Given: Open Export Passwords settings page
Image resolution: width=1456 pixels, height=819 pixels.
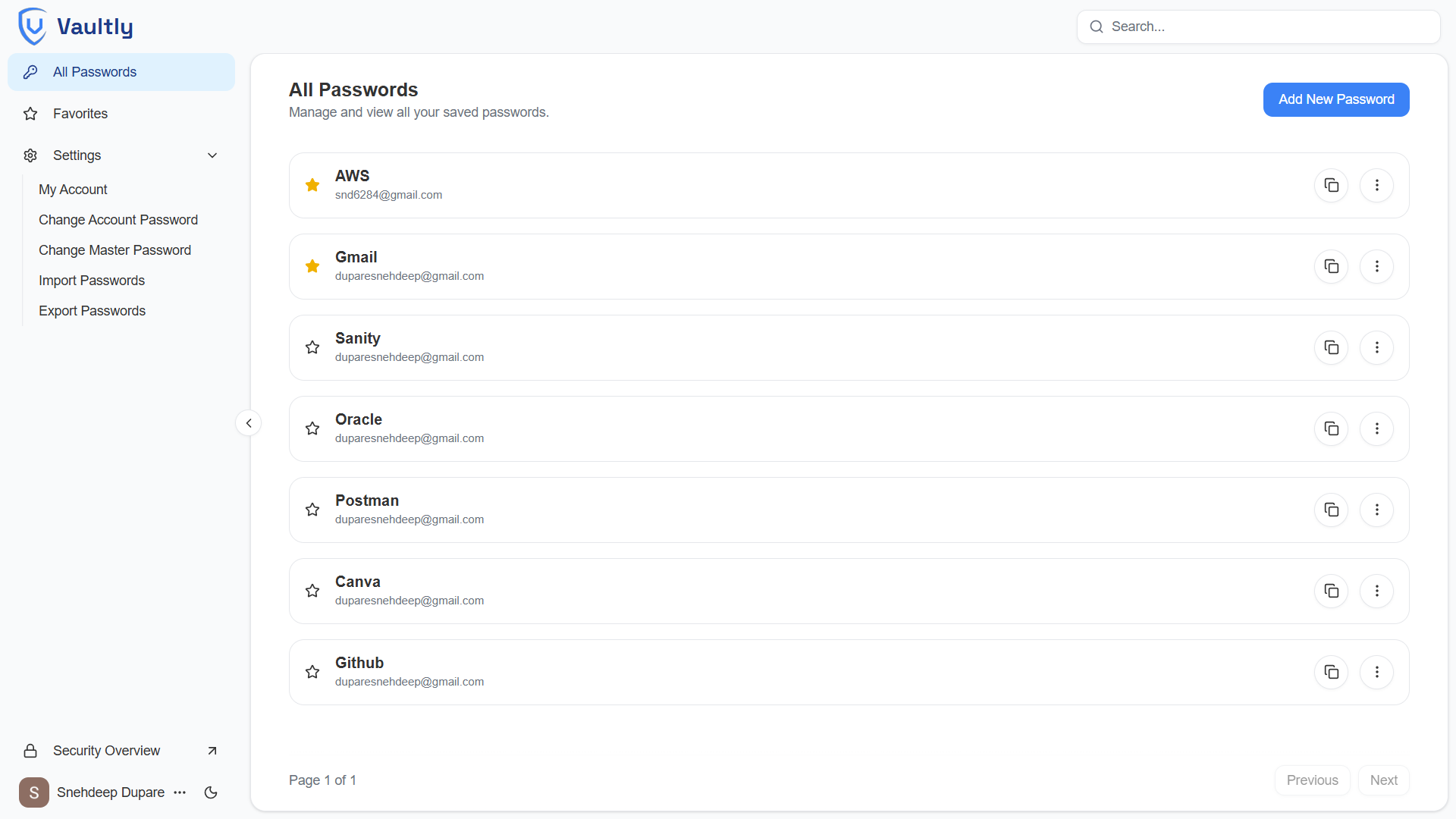Looking at the screenshot, I should point(92,311).
